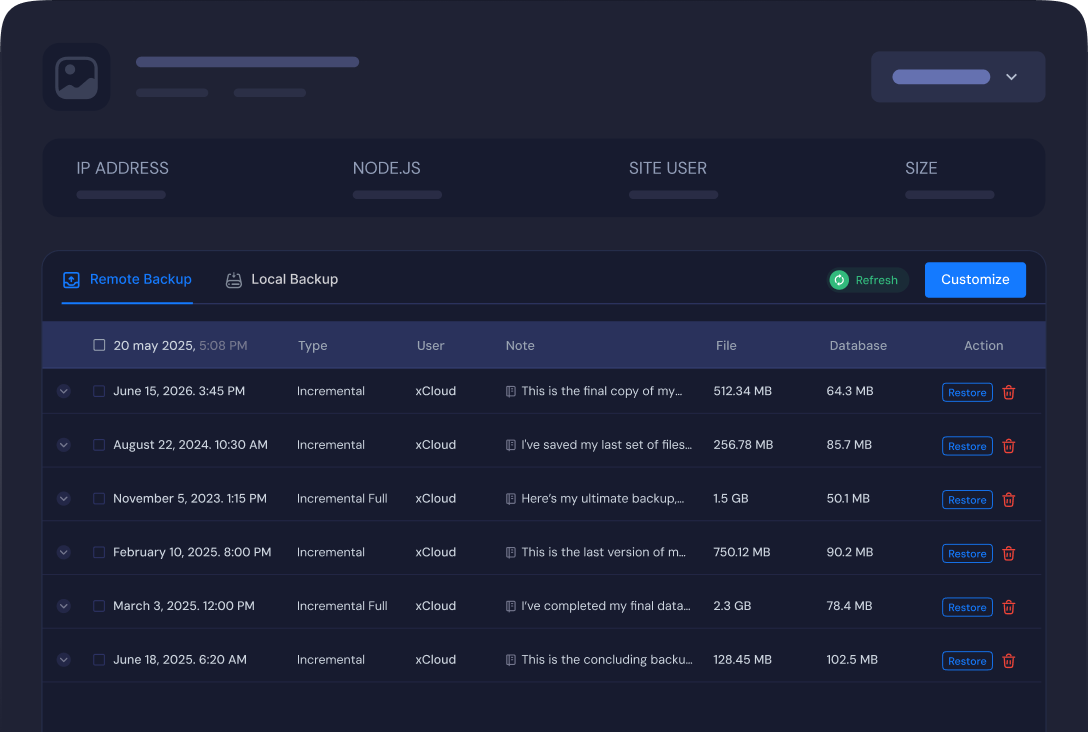Screen dimensions: 1088x732
Task: Expand the August 22, 2024 backup row
Action: (x=64, y=445)
